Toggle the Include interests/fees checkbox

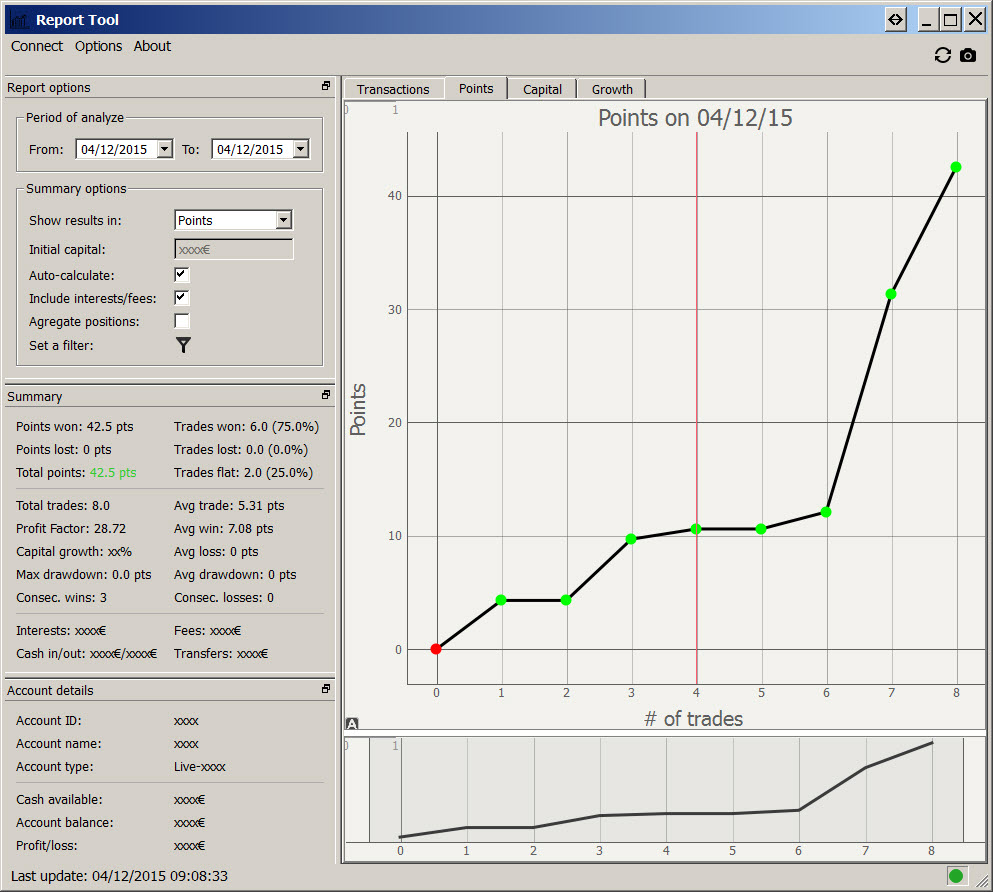pyautogui.click(x=182, y=298)
